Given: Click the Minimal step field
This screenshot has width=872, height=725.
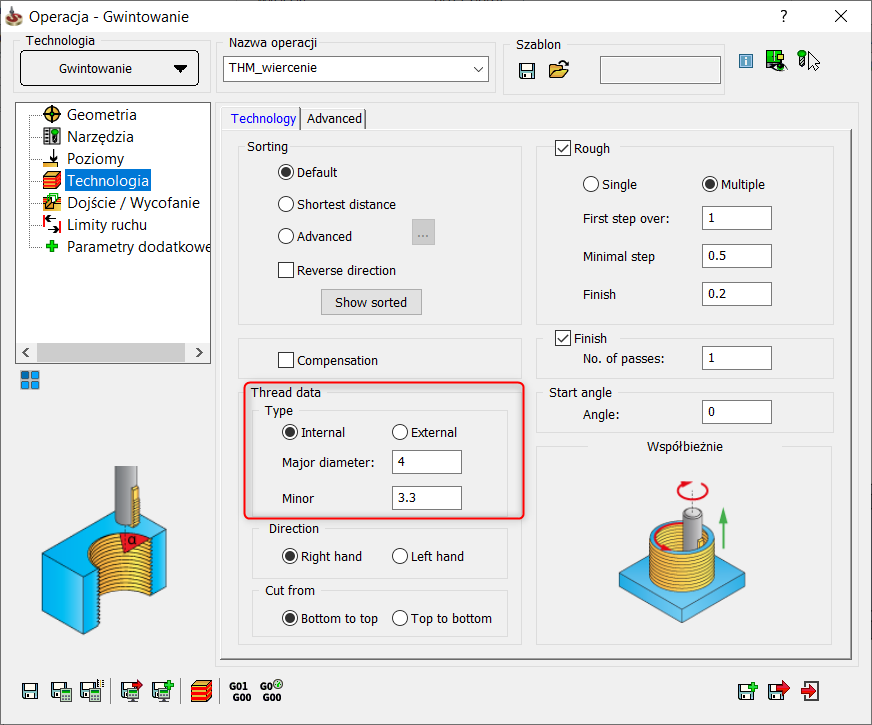Looking at the screenshot, I should point(736,256).
